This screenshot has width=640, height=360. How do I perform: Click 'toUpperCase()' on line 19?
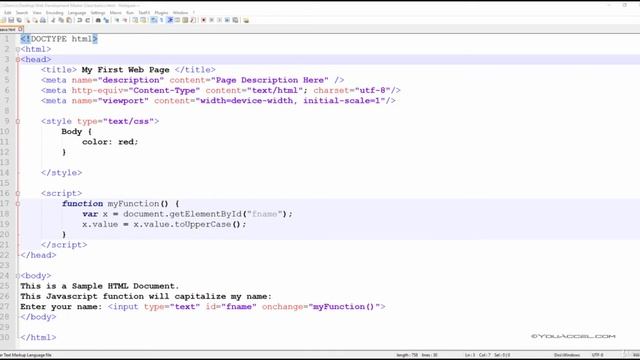[208, 224]
